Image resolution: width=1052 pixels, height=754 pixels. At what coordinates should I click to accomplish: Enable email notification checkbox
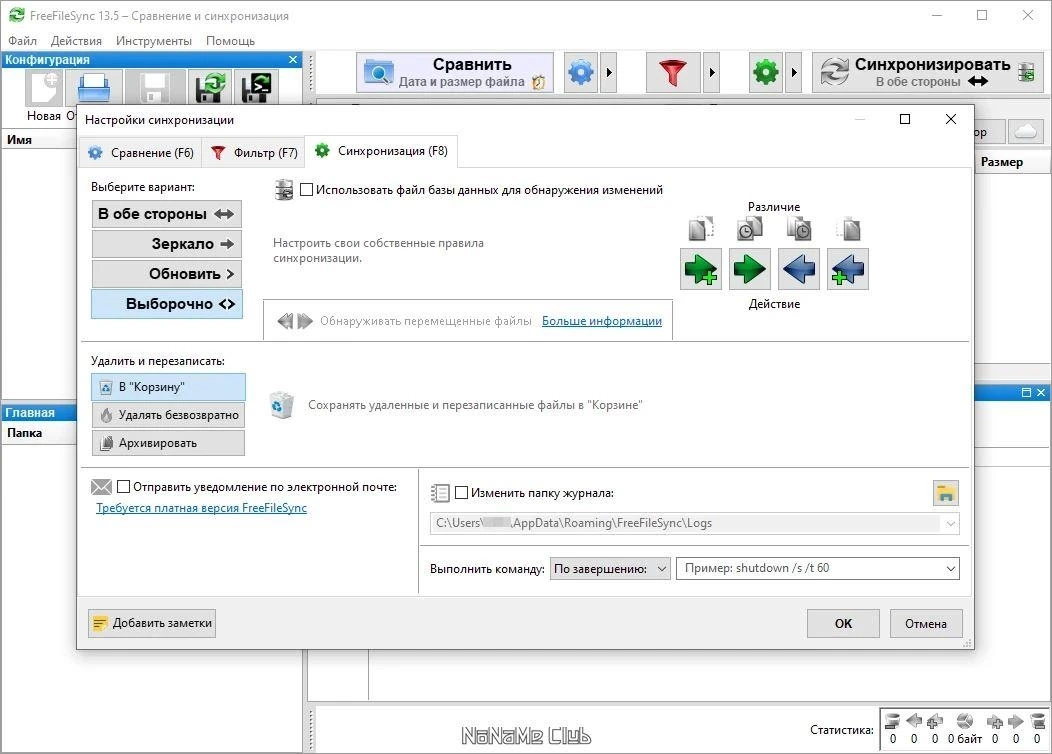123,487
